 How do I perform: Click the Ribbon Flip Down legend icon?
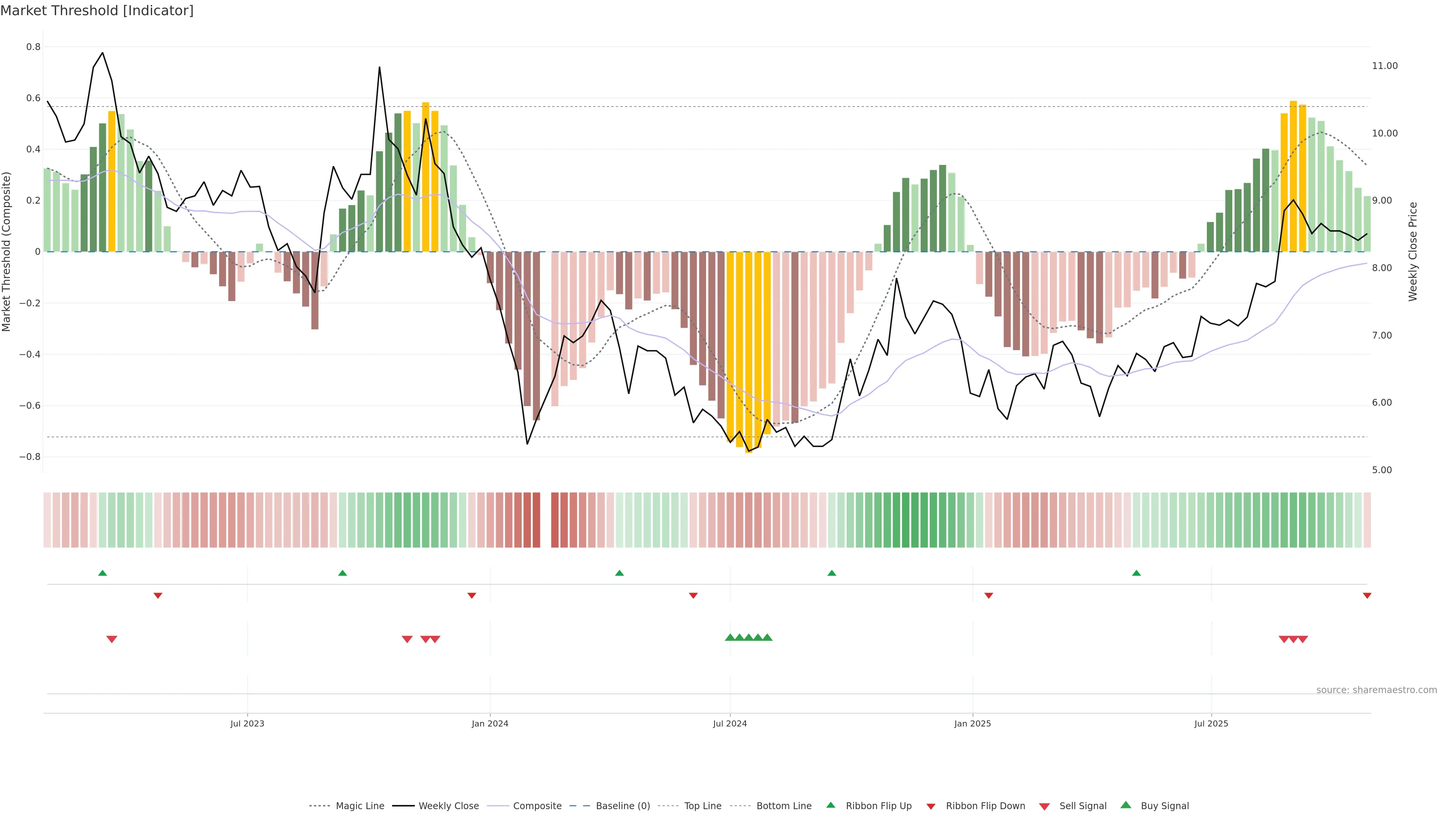pos(931,806)
